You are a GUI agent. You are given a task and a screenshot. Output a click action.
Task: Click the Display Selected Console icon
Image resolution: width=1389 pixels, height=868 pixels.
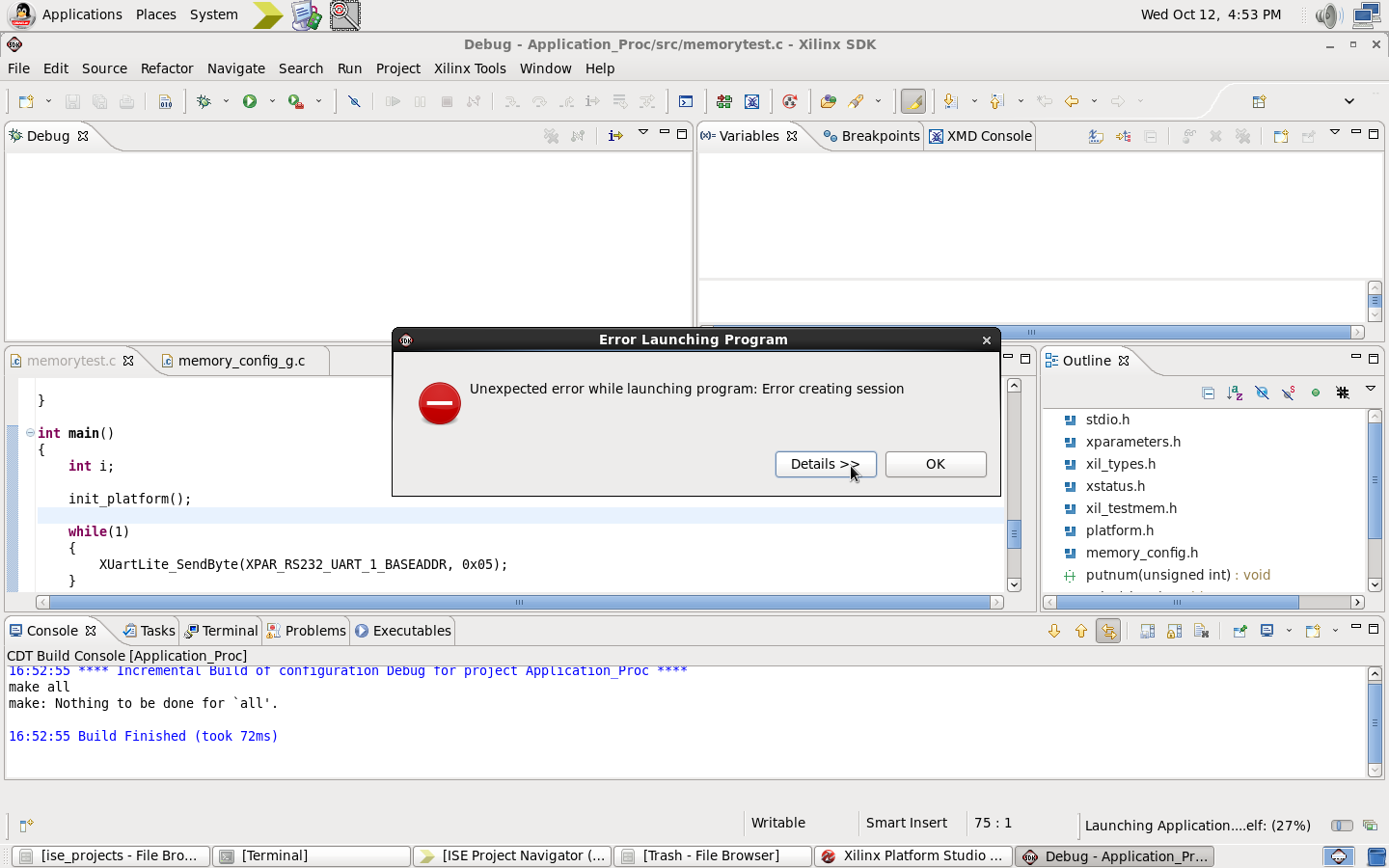[1267, 631]
